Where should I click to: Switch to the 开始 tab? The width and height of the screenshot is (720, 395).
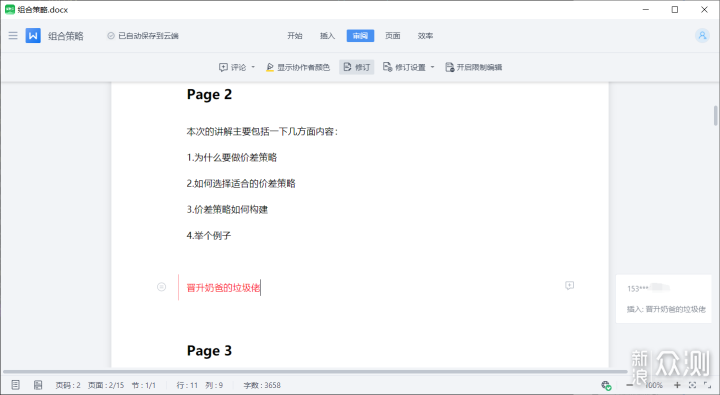click(295, 36)
